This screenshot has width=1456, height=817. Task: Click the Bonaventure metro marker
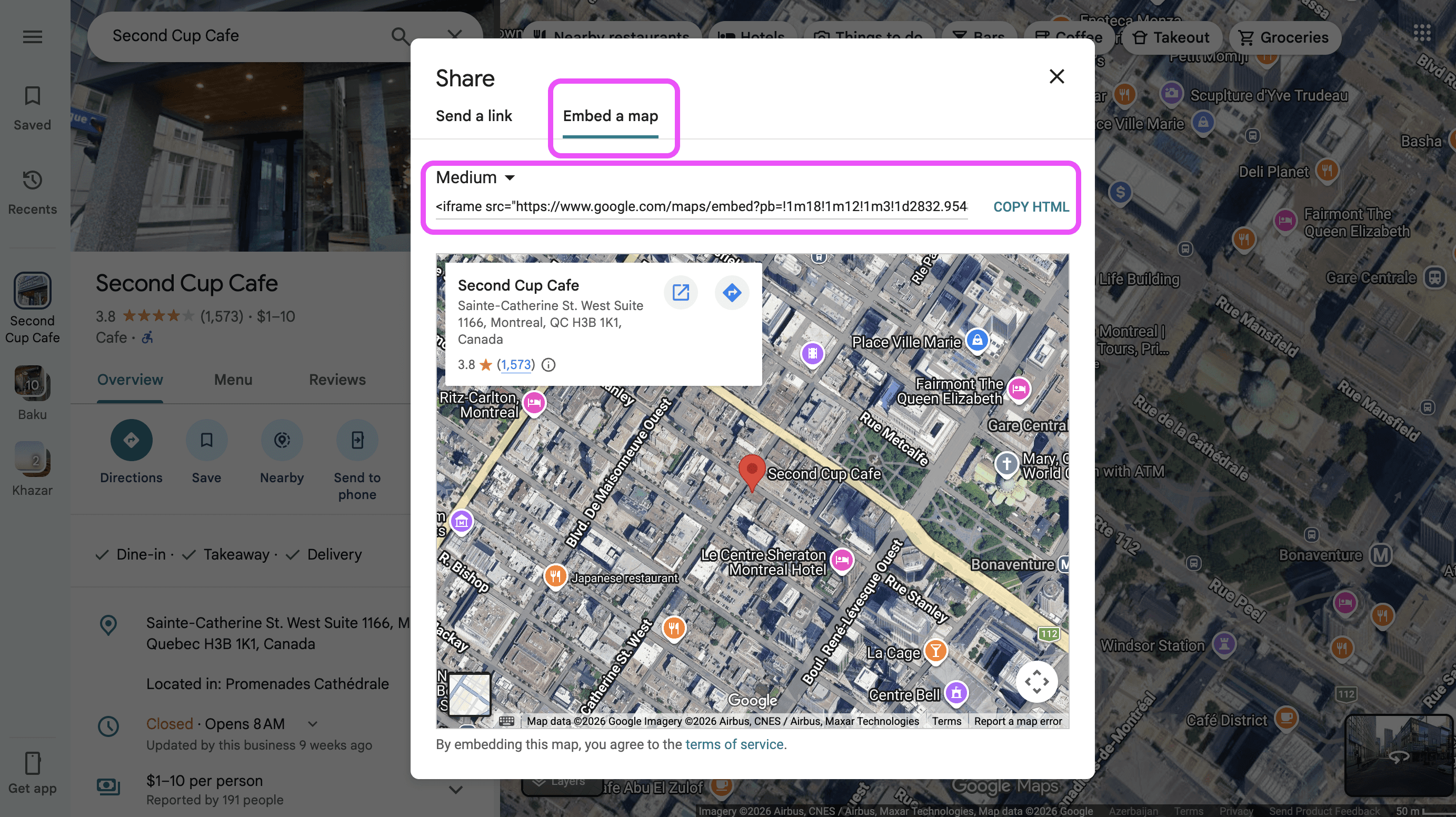[1381, 555]
